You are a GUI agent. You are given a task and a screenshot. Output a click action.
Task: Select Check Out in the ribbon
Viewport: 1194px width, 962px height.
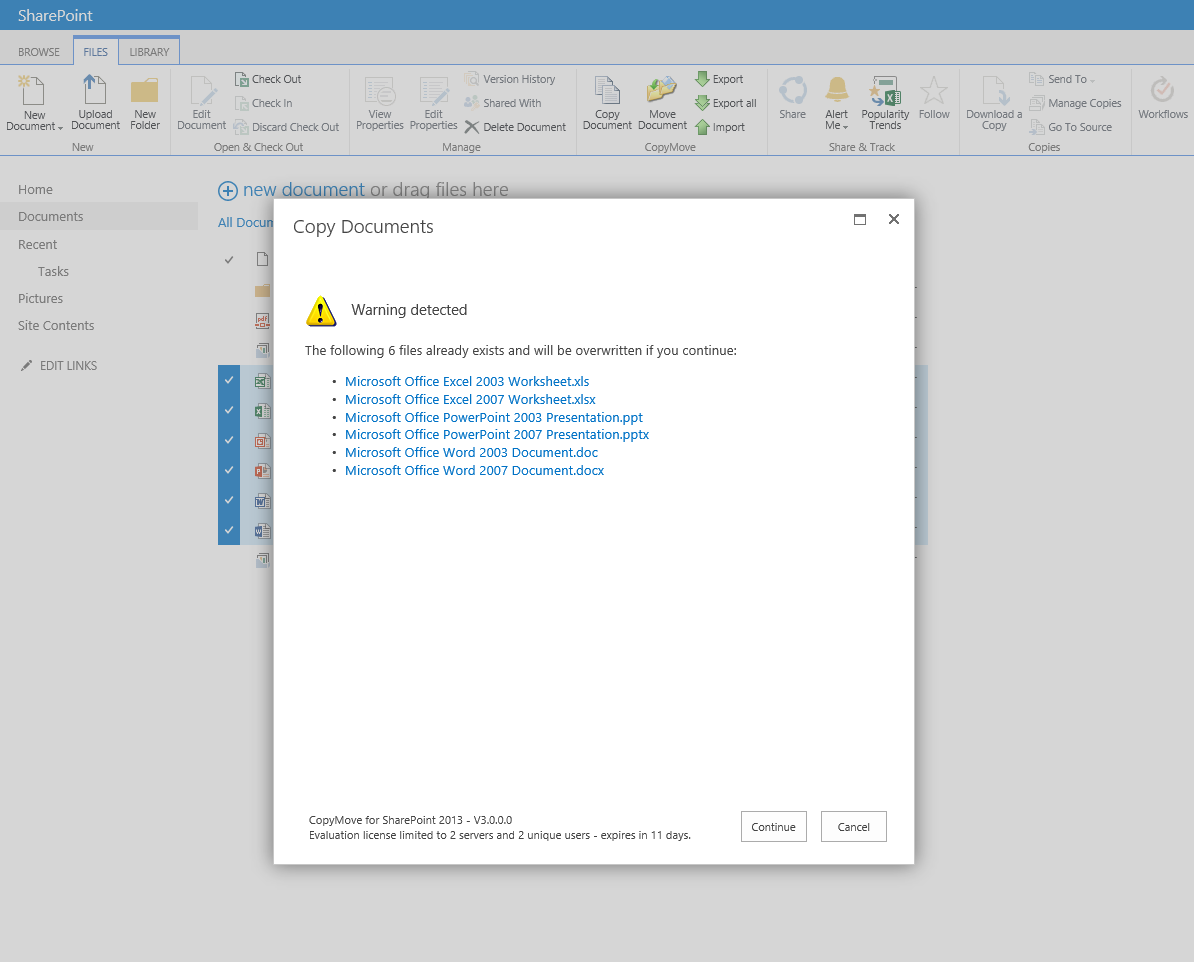tap(268, 79)
